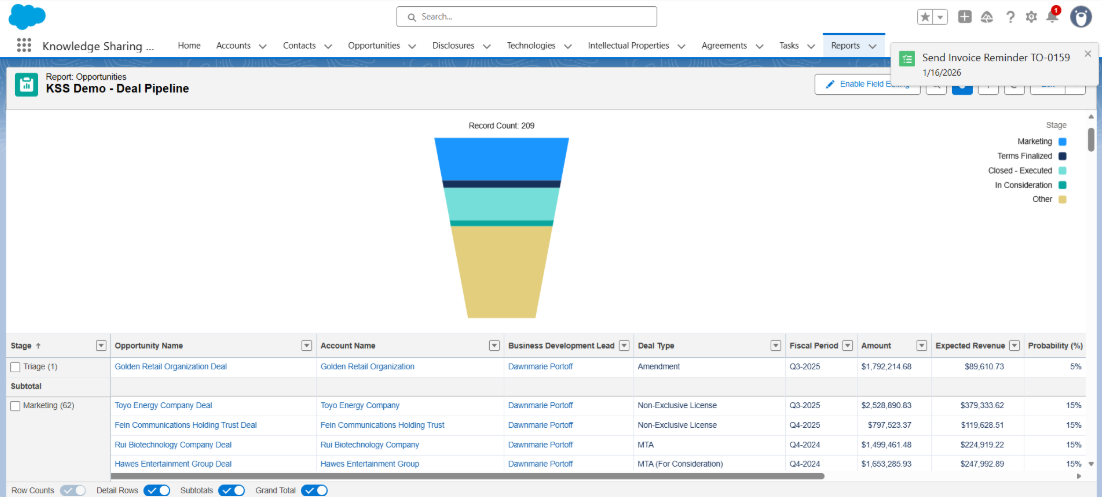Dismiss the Send Invoice Reminder notification
The width and height of the screenshot is (1102, 497).
coord(1088,53)
